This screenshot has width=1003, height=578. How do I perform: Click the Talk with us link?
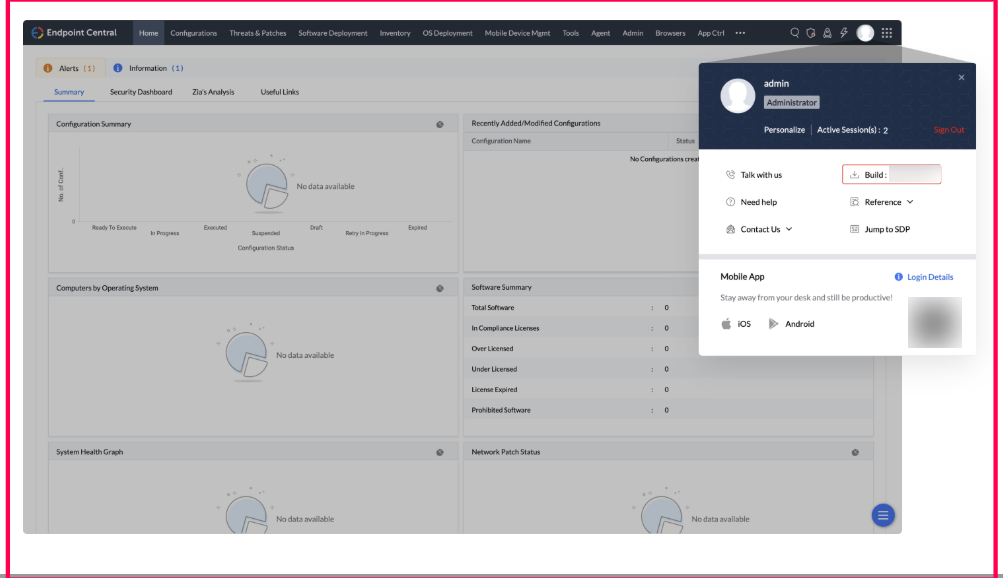761,175
